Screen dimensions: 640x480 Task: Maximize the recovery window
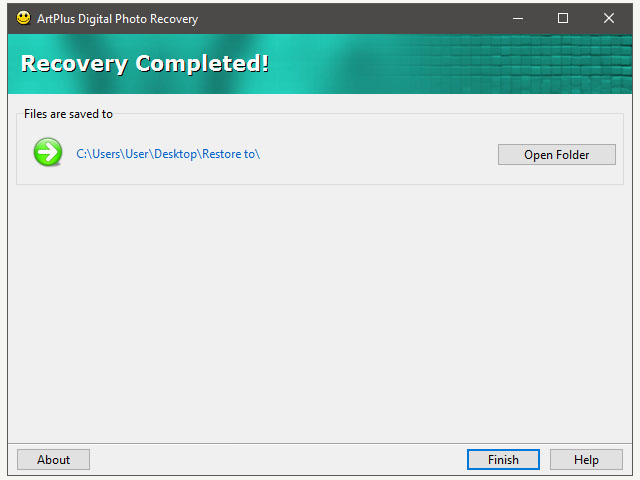pyautogui.click(x=563, y=18)
